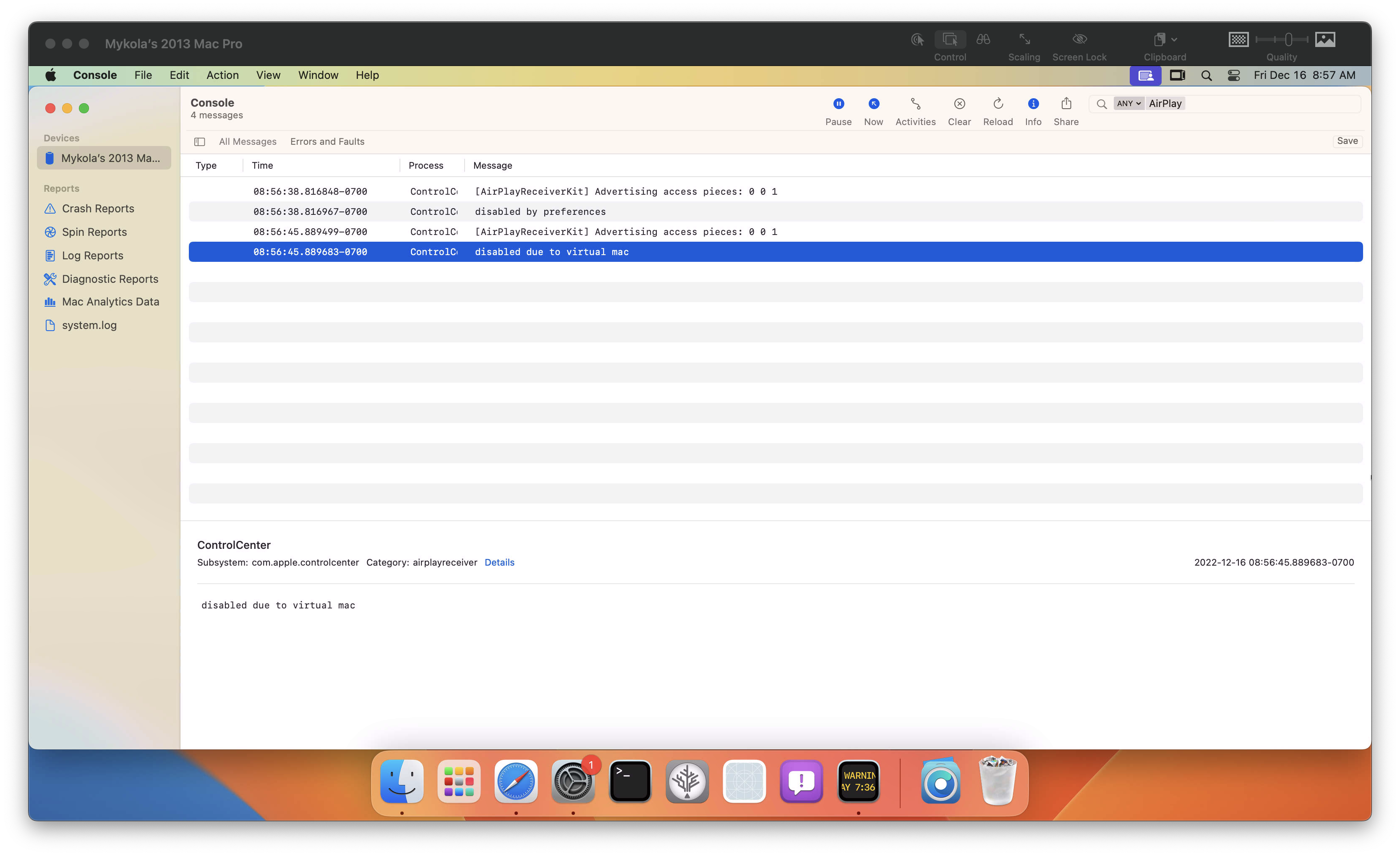Toggle Control mode in the sharing toolbar
This screenshot has height=856, width=1400.
(x=949, y=39)
